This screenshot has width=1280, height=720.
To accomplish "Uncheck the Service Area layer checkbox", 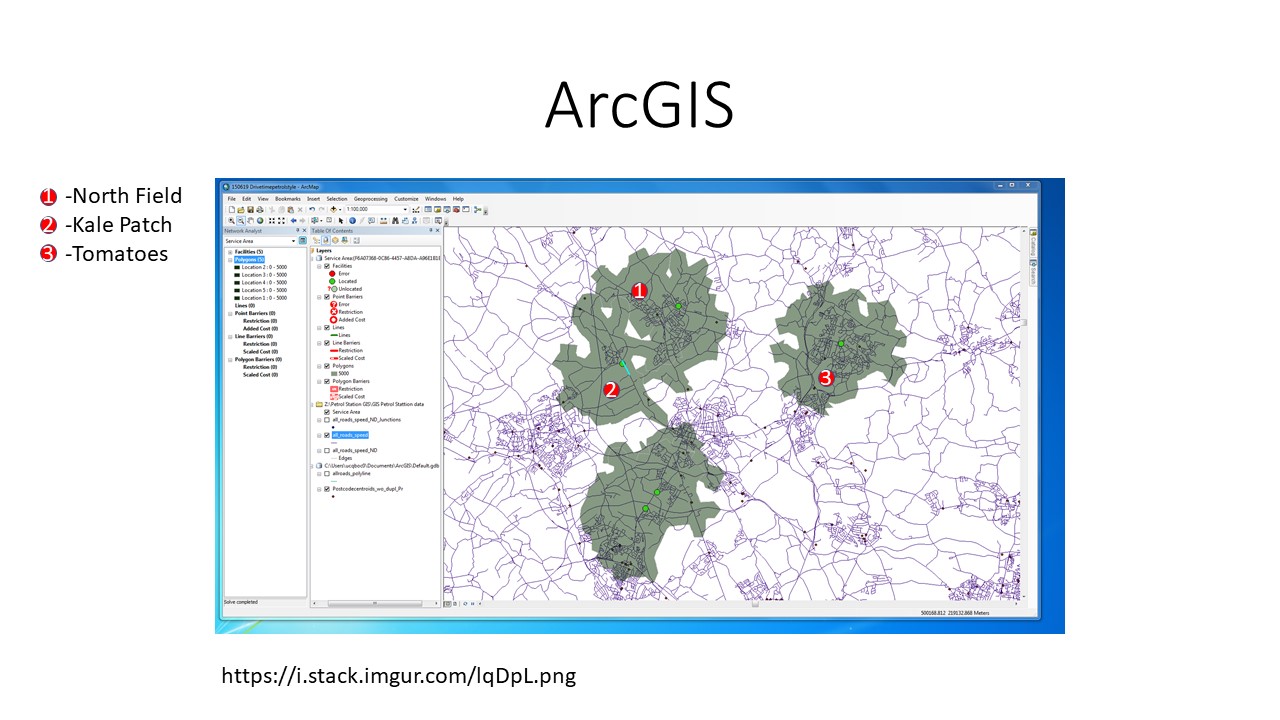I will (327, 412).
